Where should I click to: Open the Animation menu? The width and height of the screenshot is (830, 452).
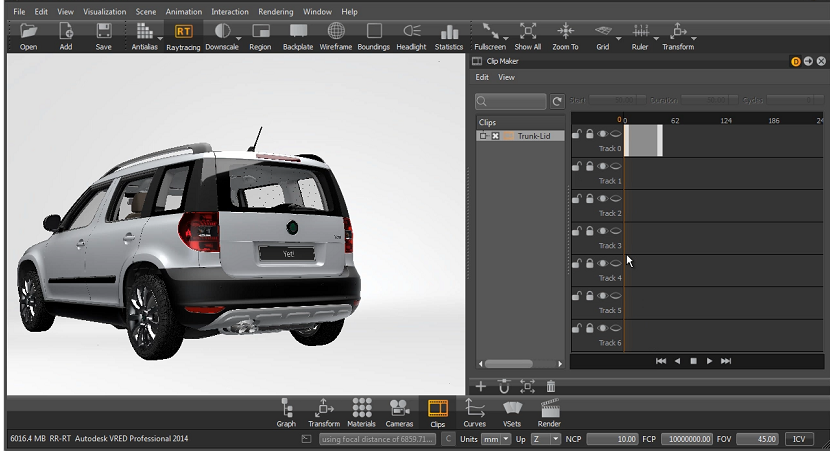click(x=184, y=11)
